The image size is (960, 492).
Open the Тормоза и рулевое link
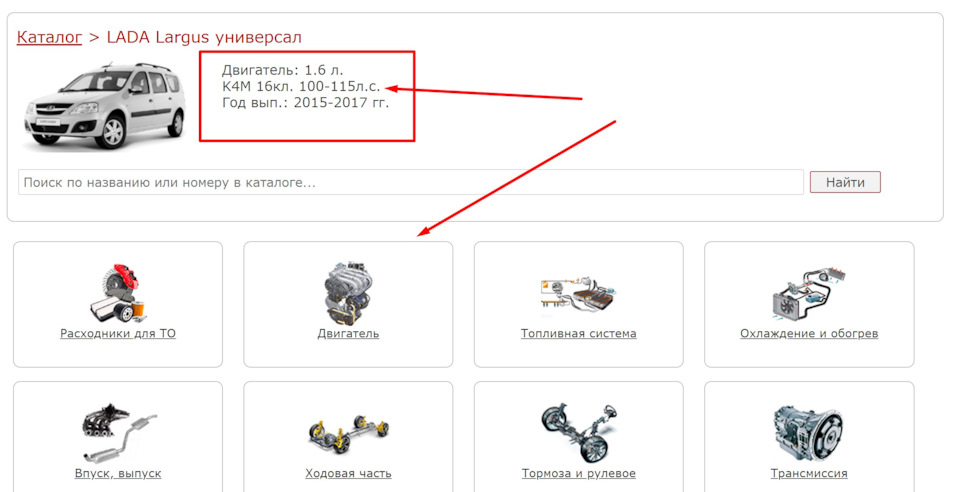click(578, 474)
